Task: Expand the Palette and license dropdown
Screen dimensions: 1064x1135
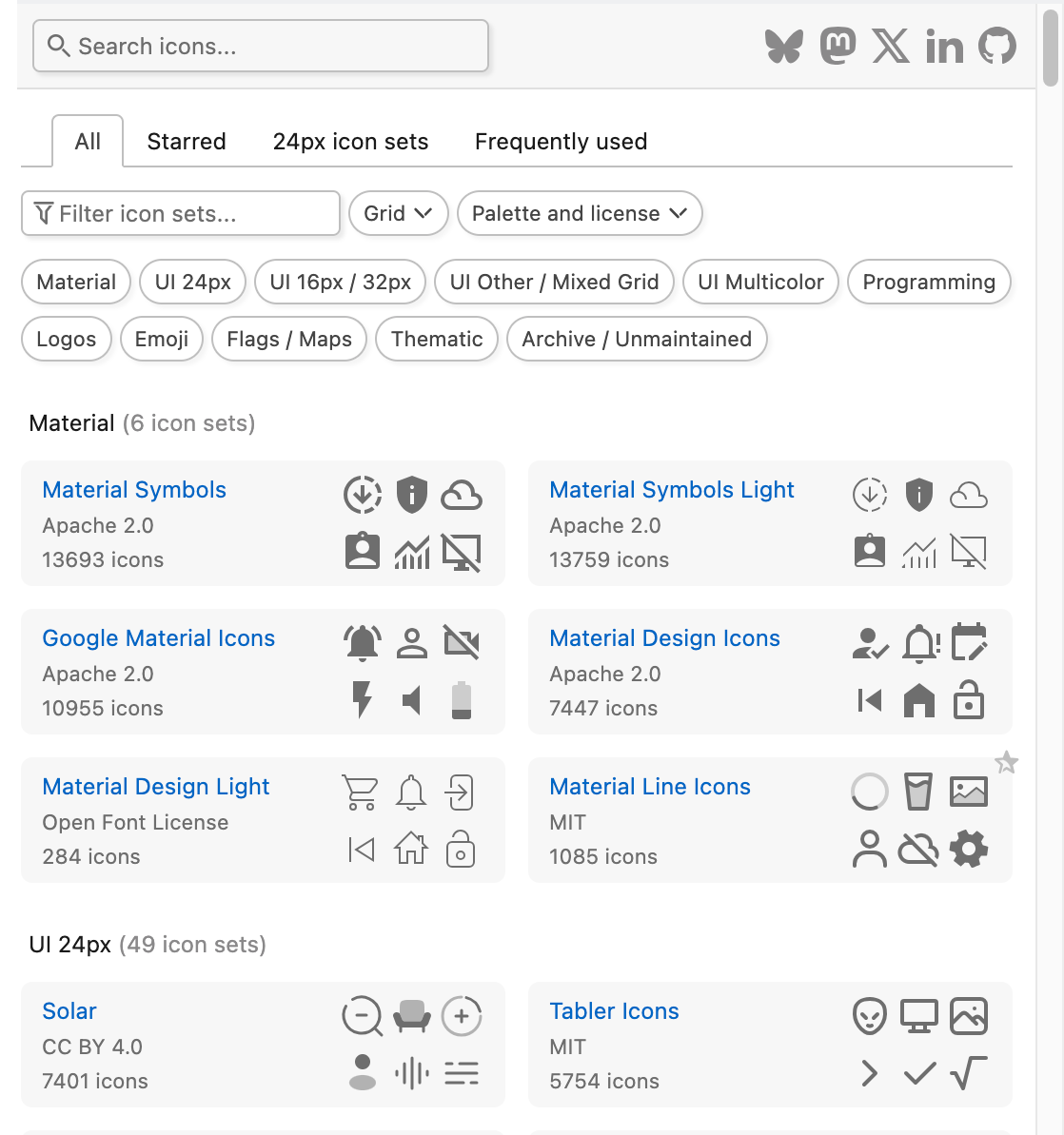Action: point(579,213)
